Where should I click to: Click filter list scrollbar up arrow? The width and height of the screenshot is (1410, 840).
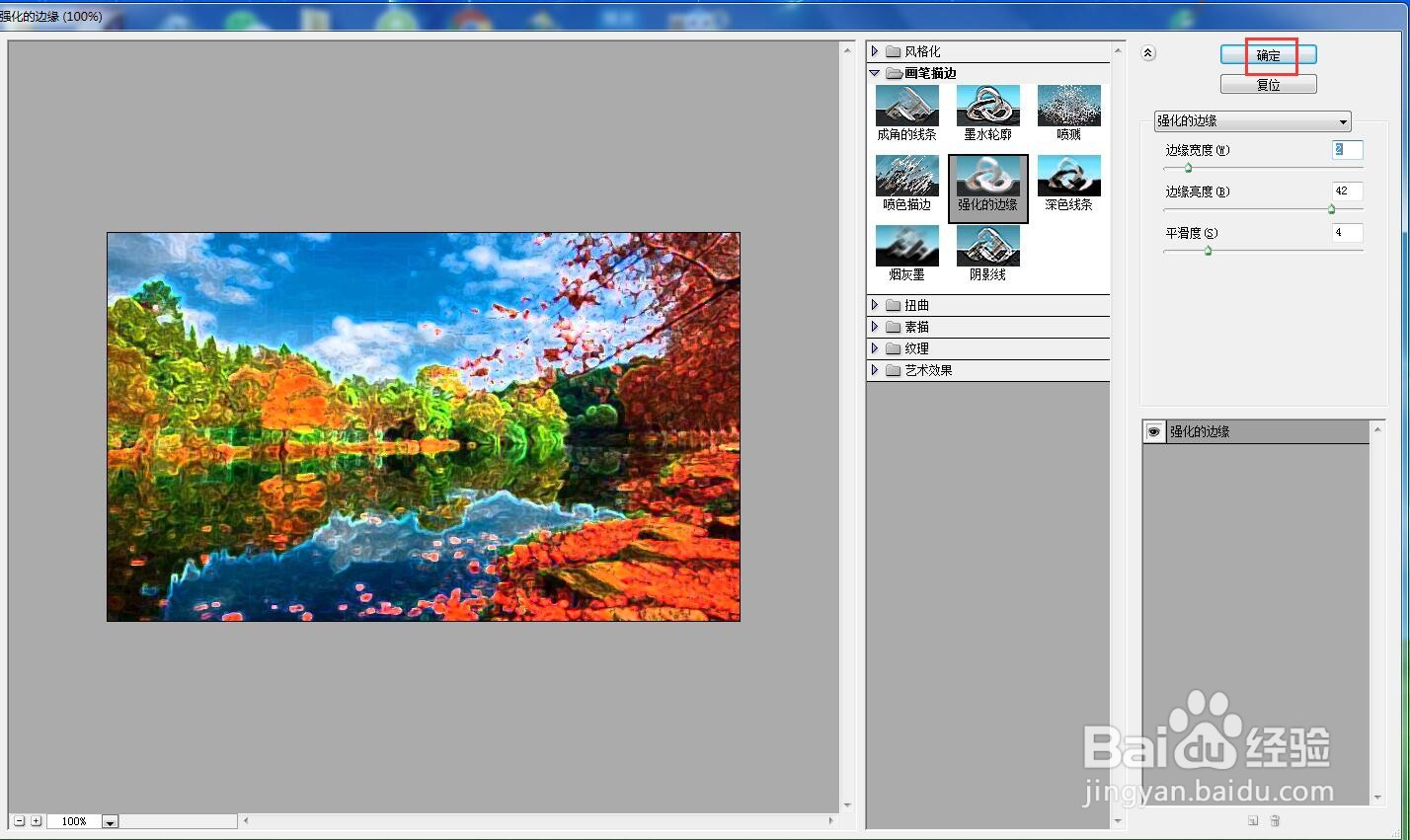1118,50
